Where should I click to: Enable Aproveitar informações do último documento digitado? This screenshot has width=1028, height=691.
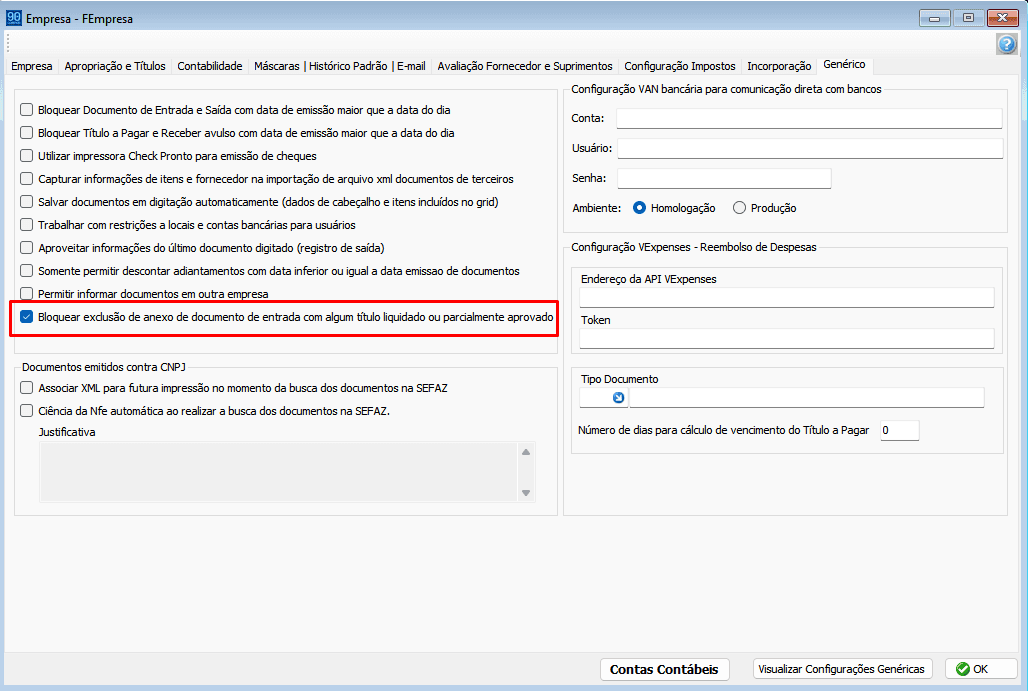(x=26, y=247)
